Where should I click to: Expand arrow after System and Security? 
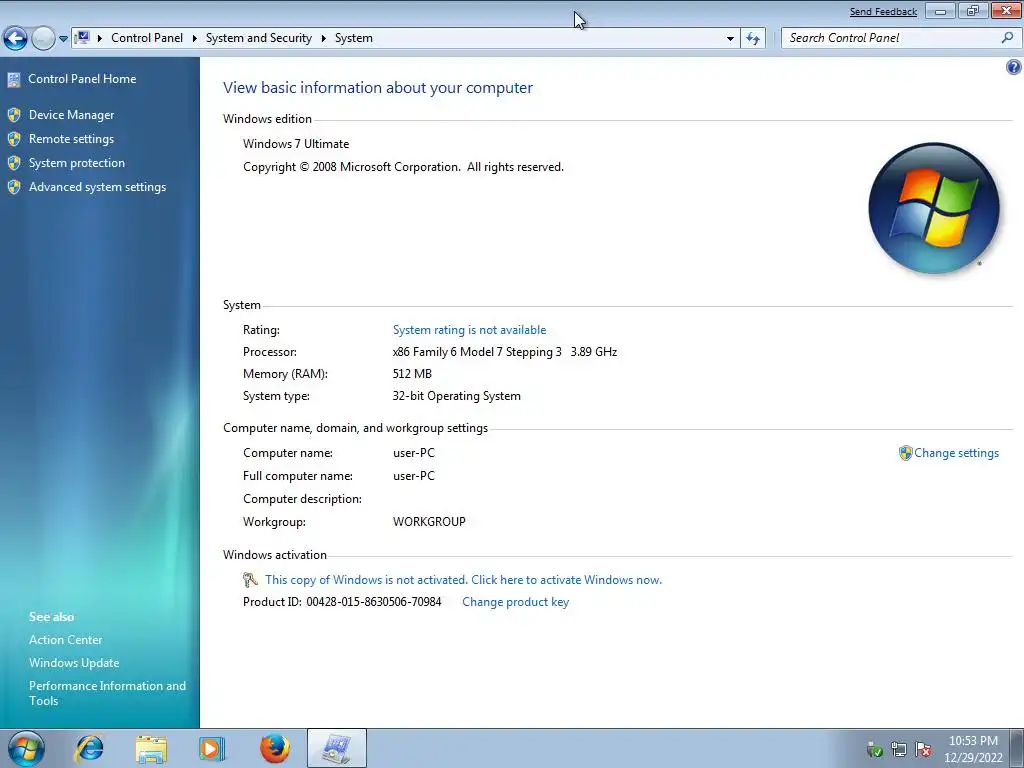click(x=323, y=38)
